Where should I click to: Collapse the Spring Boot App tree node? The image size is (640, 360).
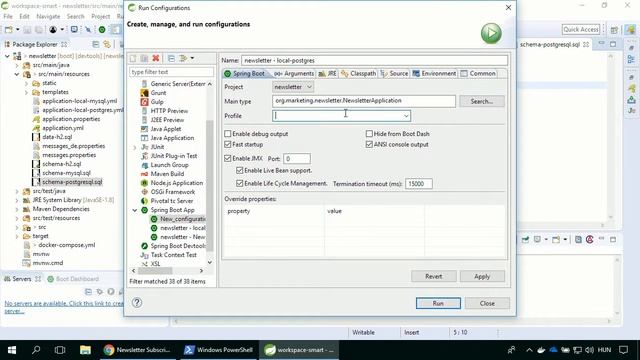135,210
